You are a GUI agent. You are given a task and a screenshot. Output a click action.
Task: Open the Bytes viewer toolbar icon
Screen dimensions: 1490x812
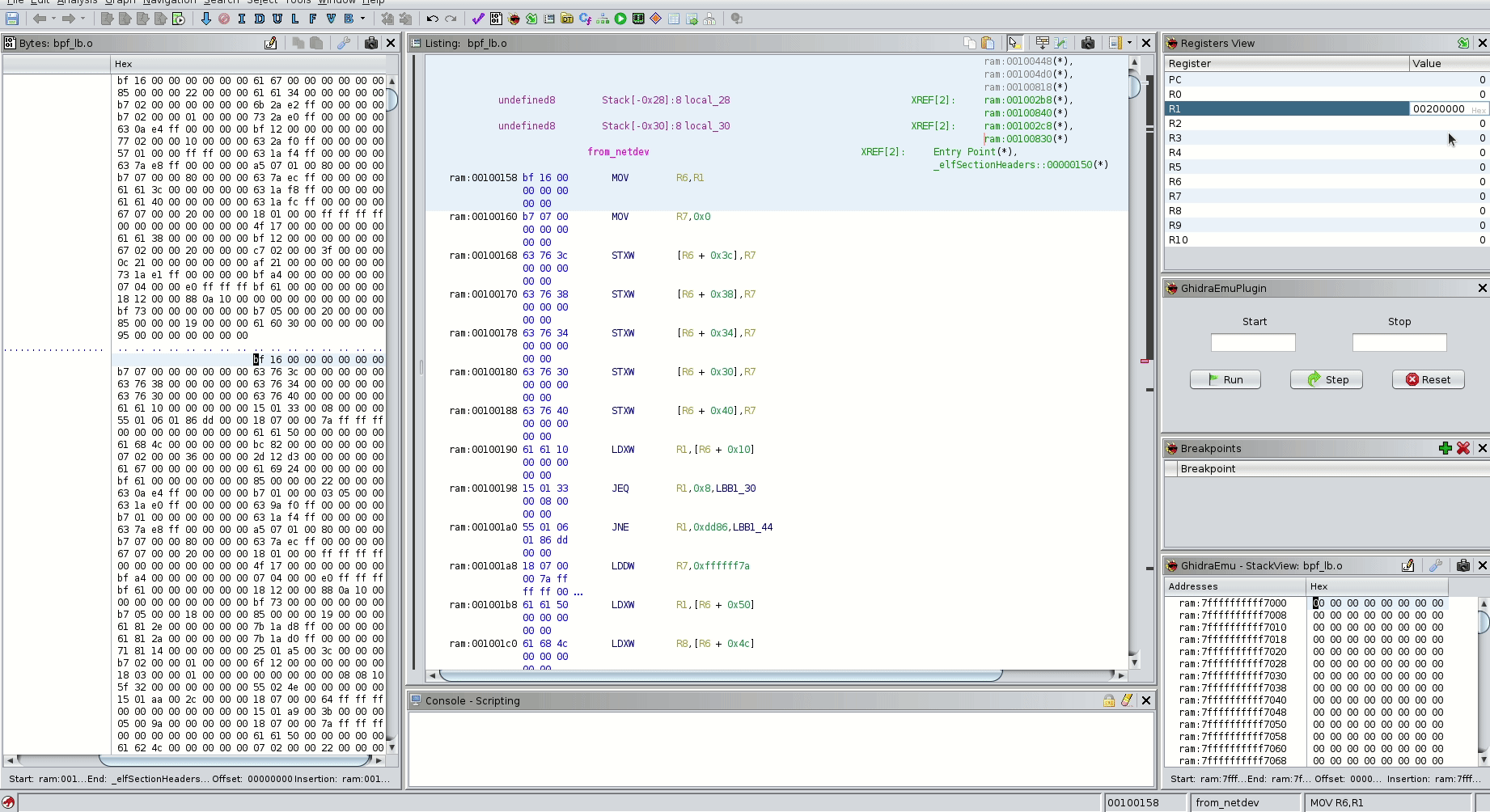click(x=496, y=19)
